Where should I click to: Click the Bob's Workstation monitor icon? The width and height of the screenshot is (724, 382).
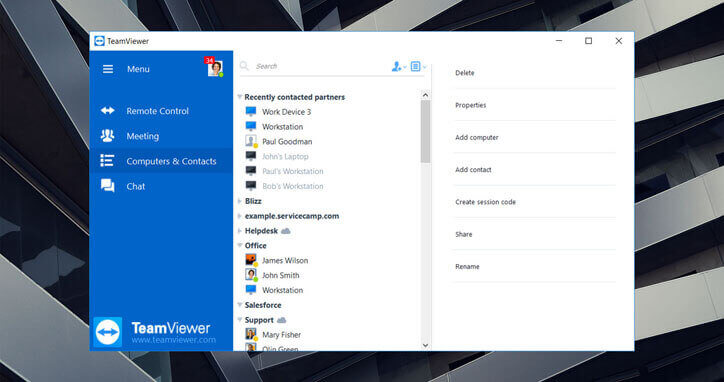[x=251, y=186]
